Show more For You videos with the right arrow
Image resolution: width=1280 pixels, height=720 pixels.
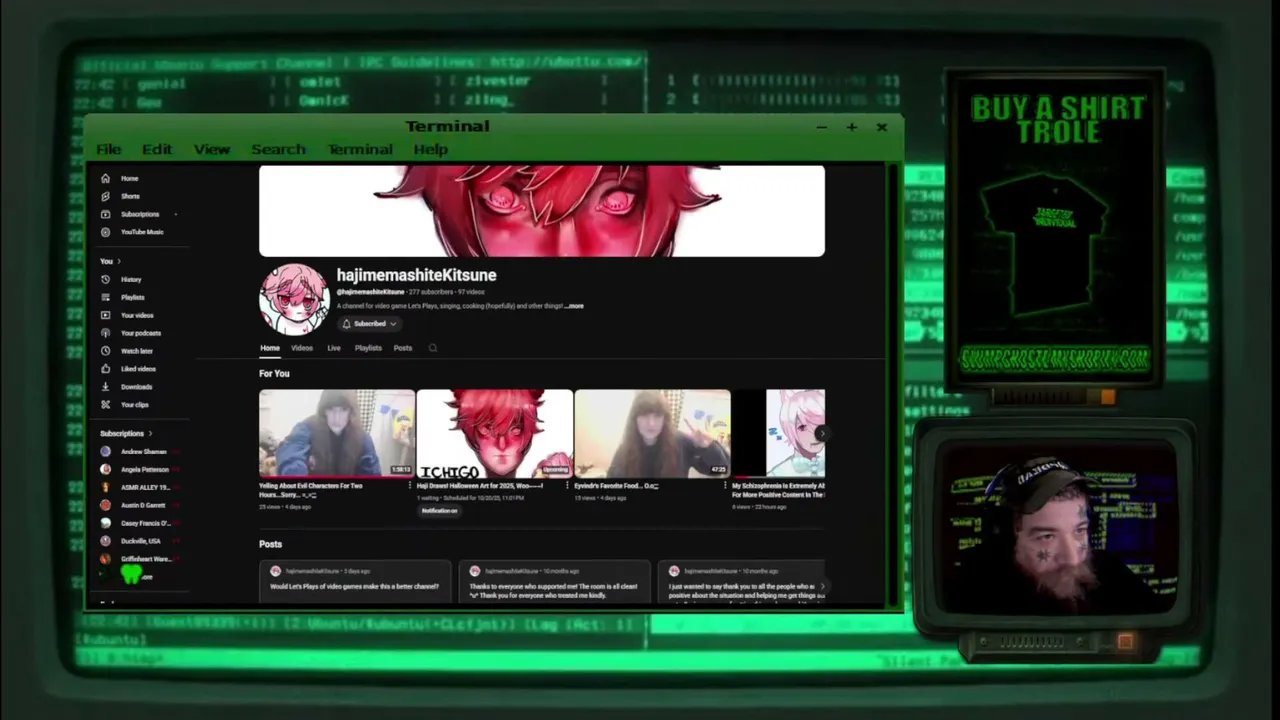click(820, 433)
